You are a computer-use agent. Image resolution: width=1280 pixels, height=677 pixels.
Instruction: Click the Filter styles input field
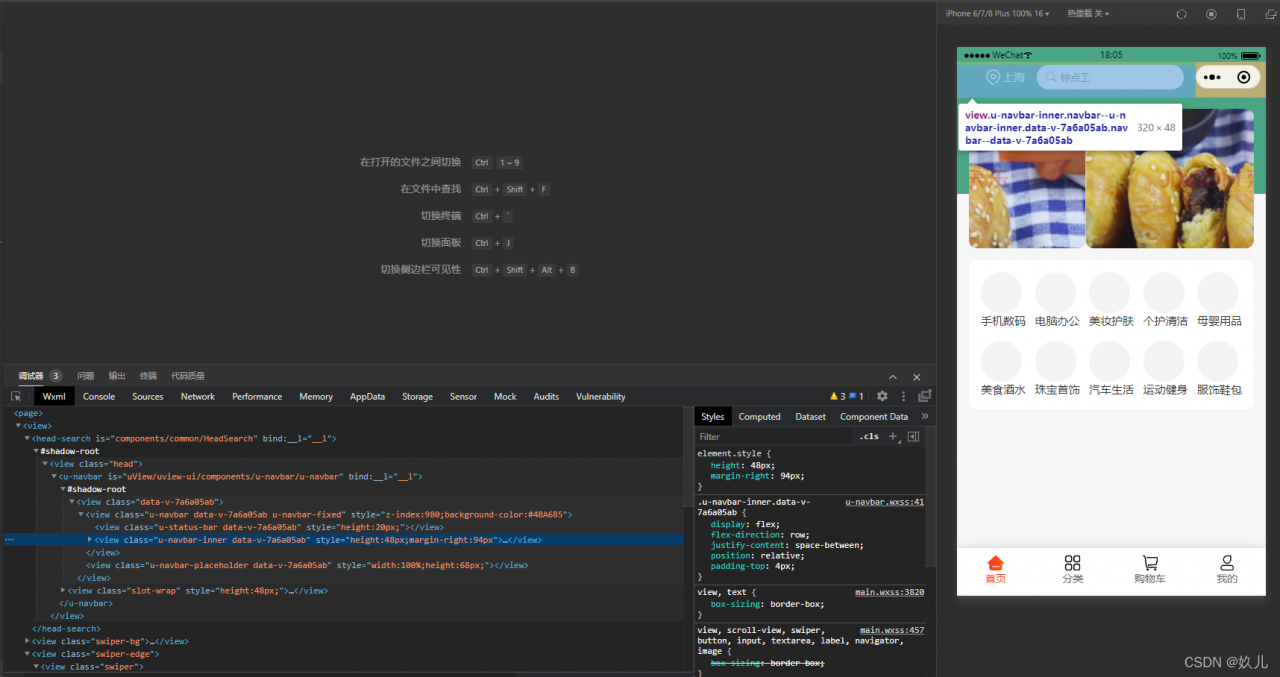[775, 436]
